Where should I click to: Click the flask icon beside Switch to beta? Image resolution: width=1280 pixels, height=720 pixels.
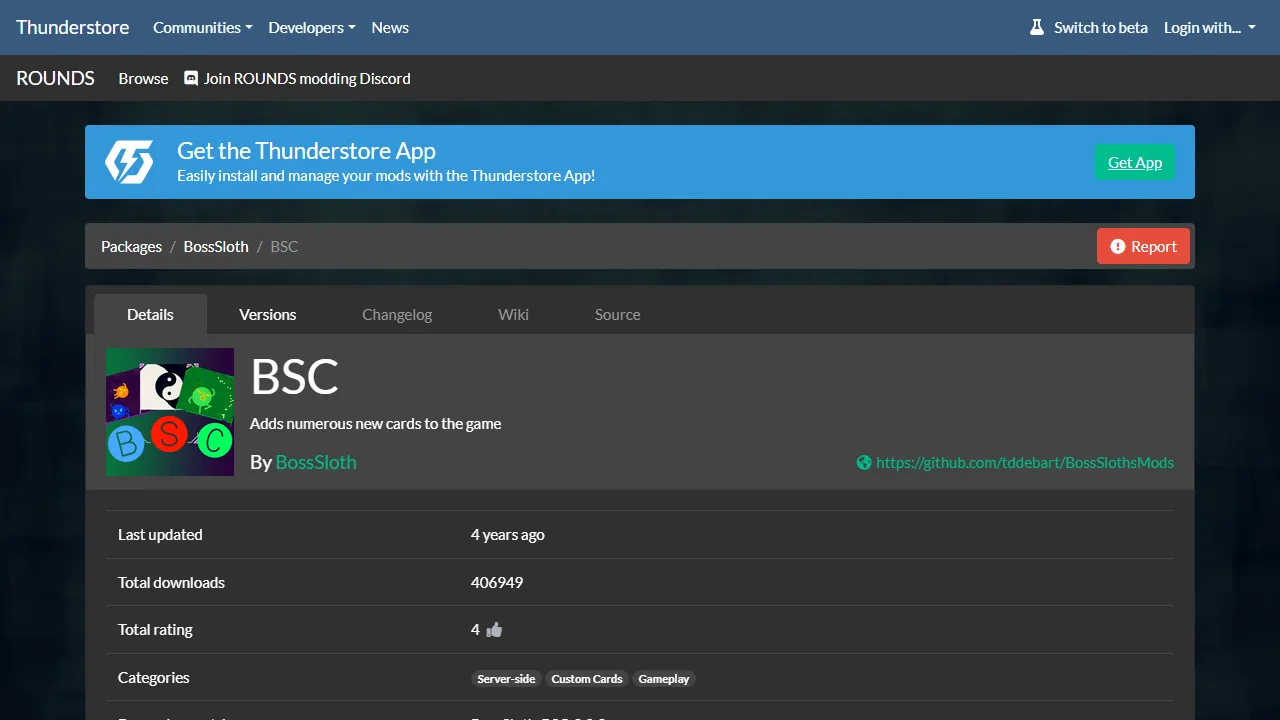click(1036, 27)
